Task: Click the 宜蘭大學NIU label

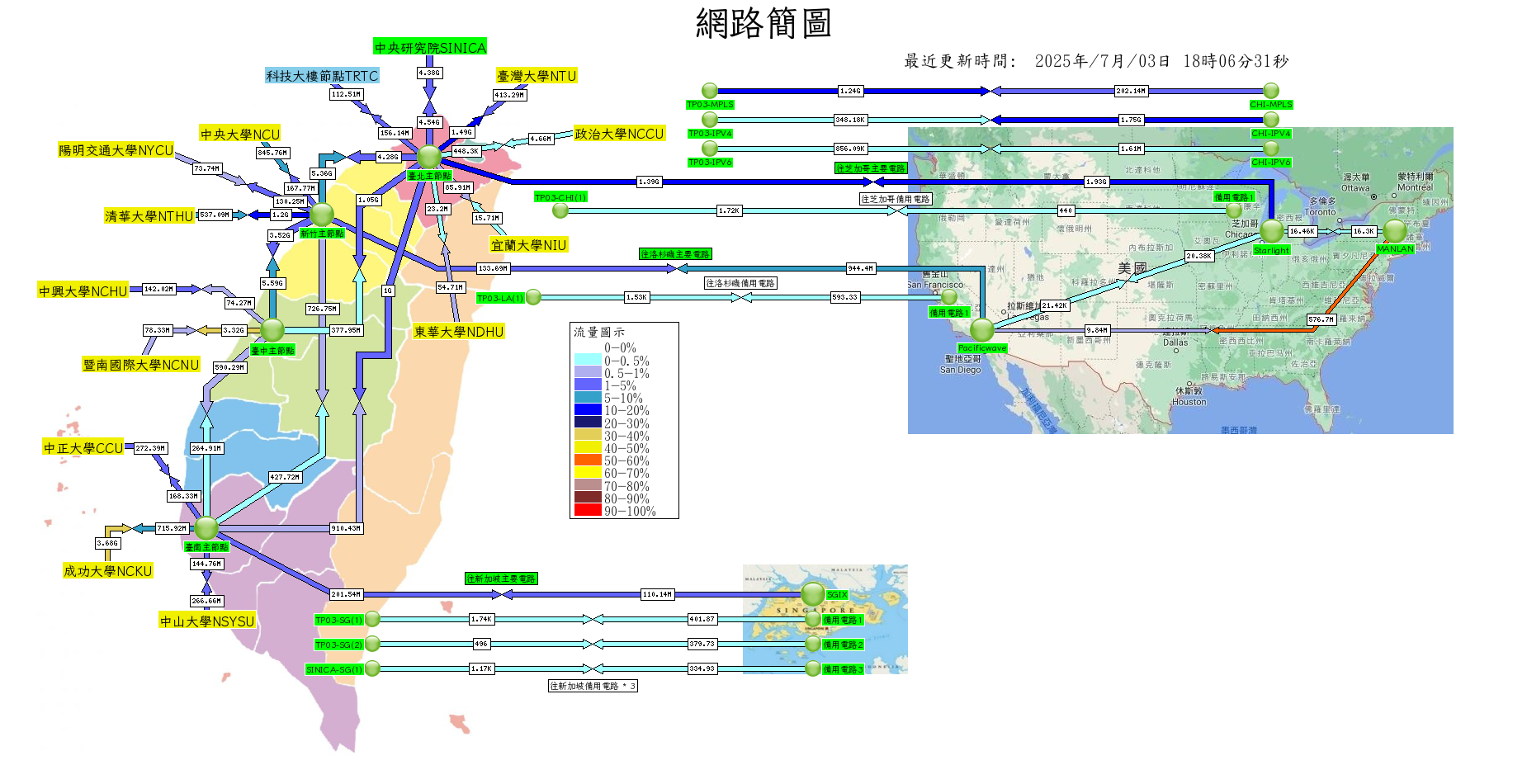Action: click(x=529, y=245)
